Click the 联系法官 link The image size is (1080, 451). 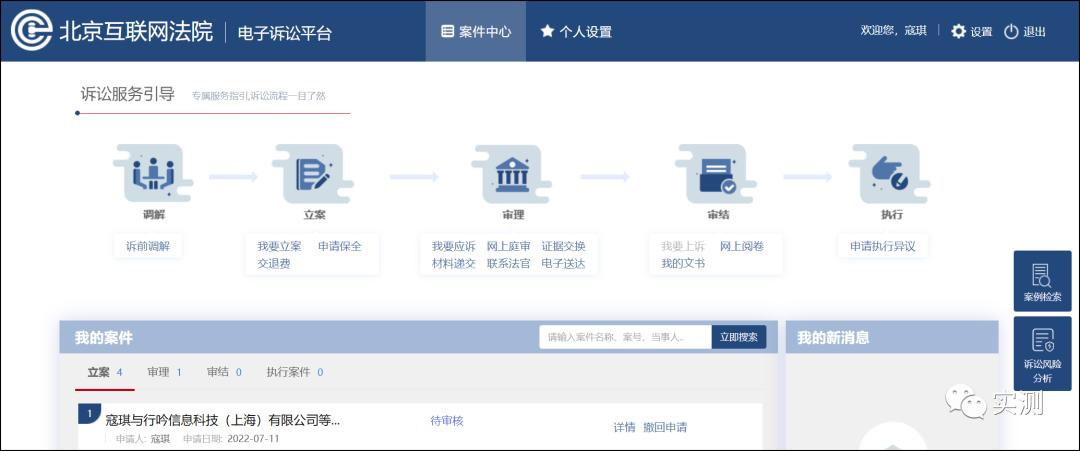click(508, 263)
